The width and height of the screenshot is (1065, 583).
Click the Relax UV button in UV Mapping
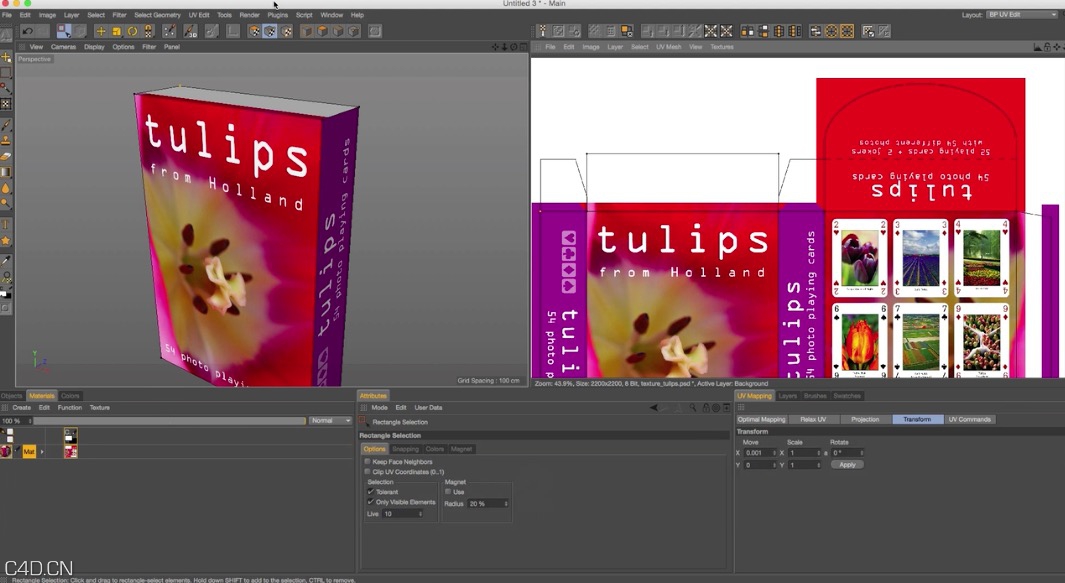tap(813, 419)
